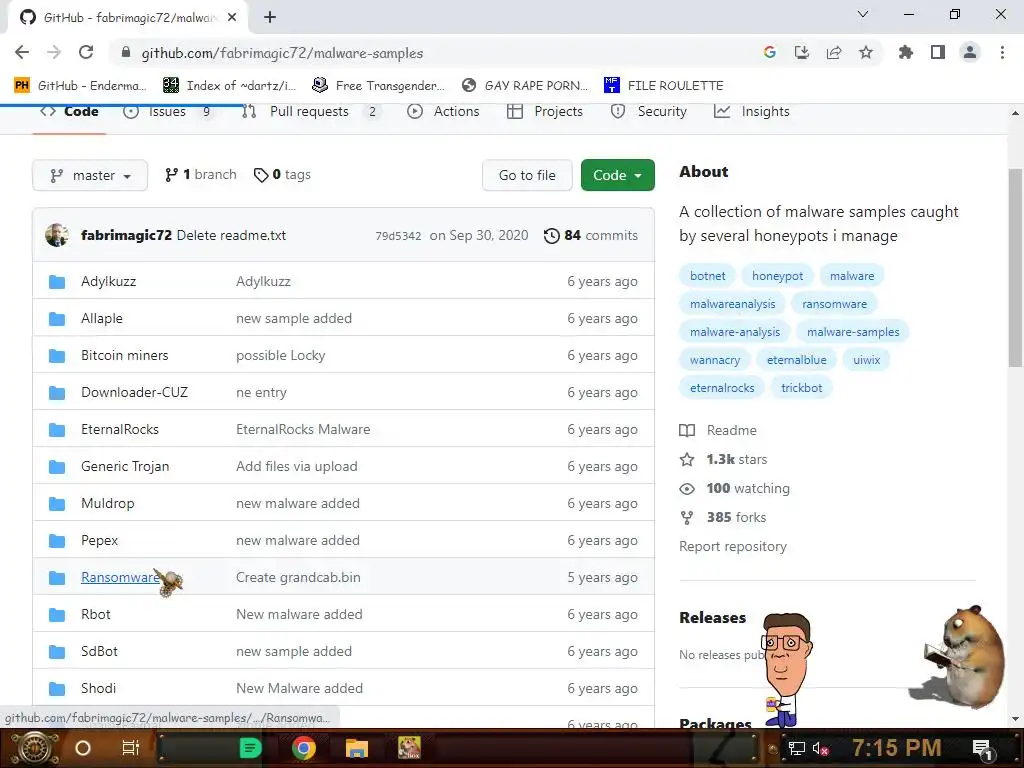Open the Muldrop folder

108,504
